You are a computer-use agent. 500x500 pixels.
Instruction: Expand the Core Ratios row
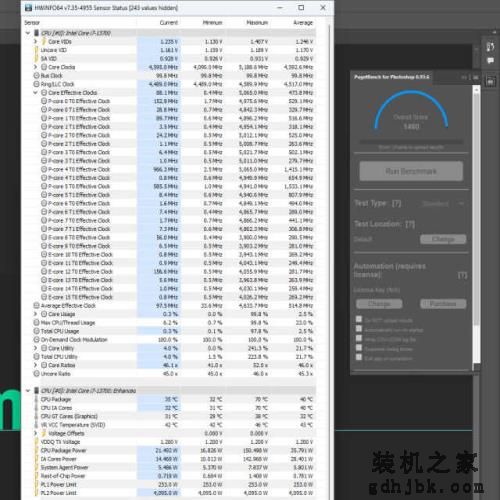tap(36, 365)
